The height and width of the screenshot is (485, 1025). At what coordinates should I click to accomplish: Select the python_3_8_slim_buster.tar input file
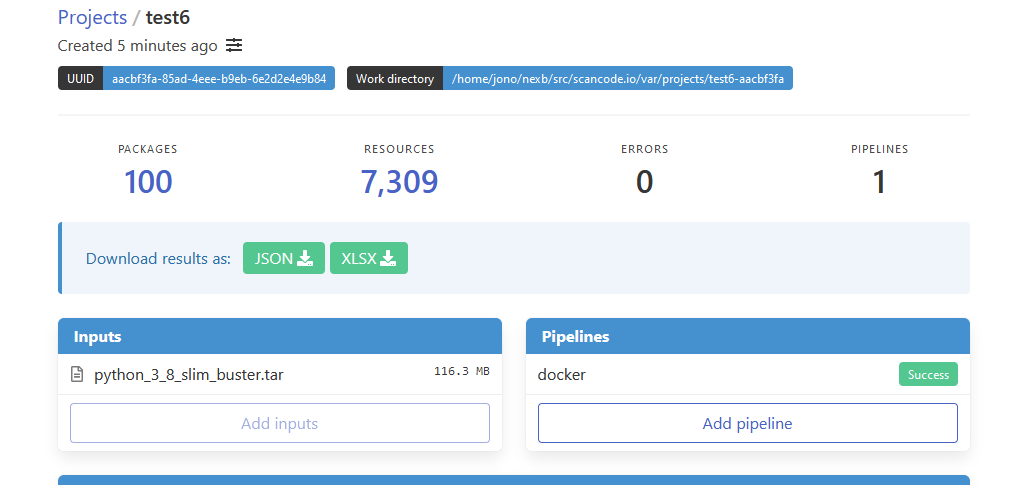tap(189, 375)
